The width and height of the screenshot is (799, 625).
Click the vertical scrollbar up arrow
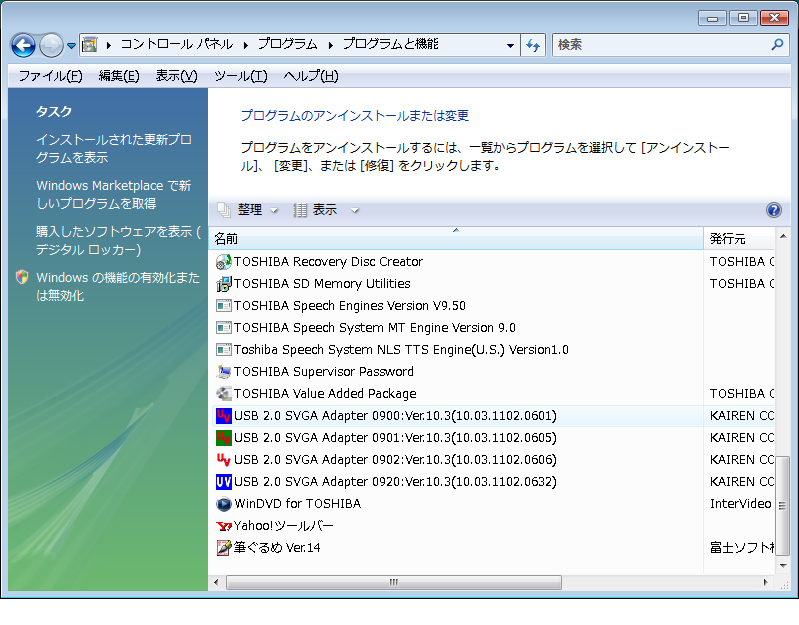782,236
